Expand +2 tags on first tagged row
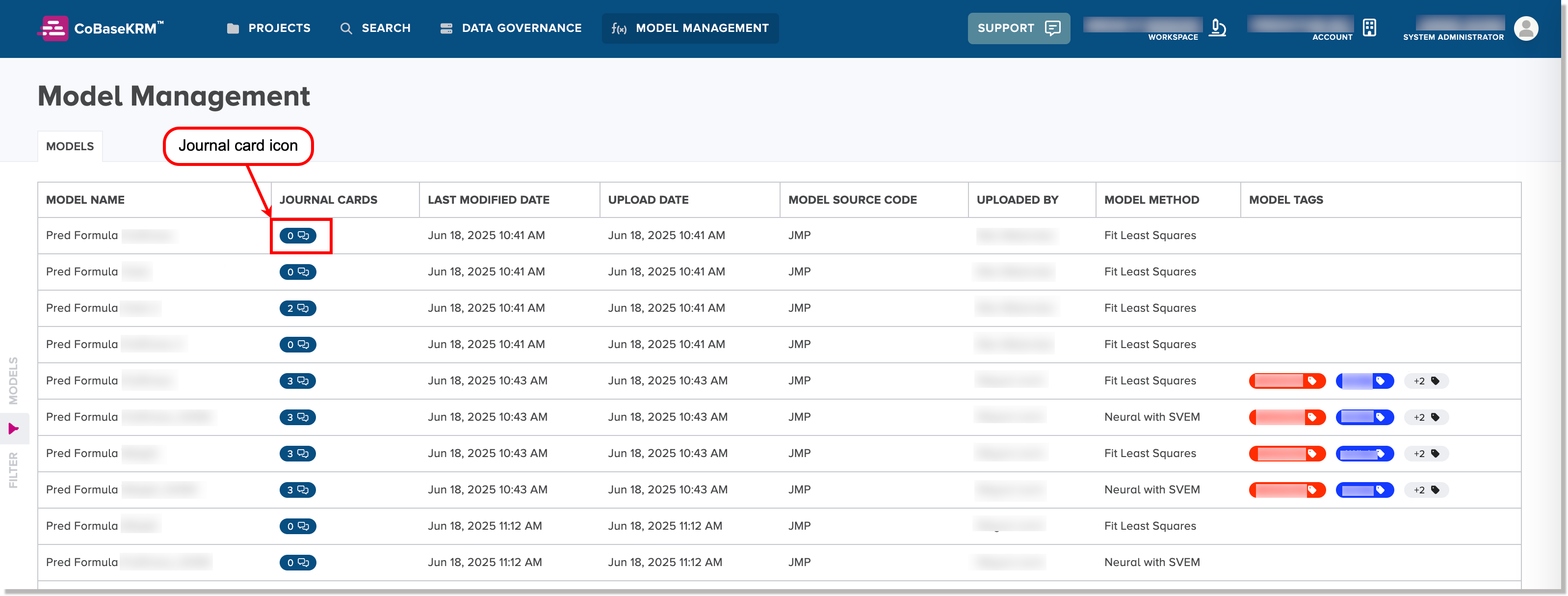This screenshot has height=596, width=1568. tap(1426, 381)
